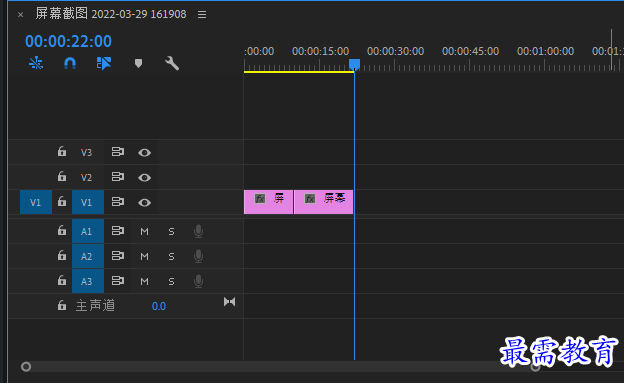Select the 屏幕截图 2022-03-29 161908 sequence tab
This screenshot has height=383, width=624.
(111, 14)
